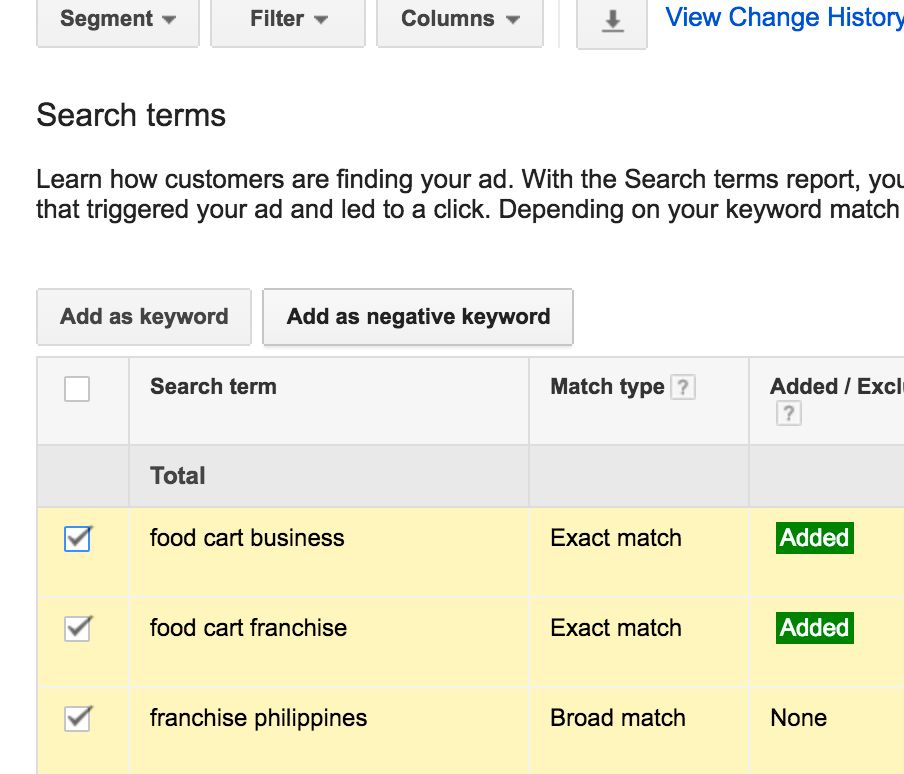Uncheck the food cart business row
This screenshot has width=904, height=774.
coord(77,538)
